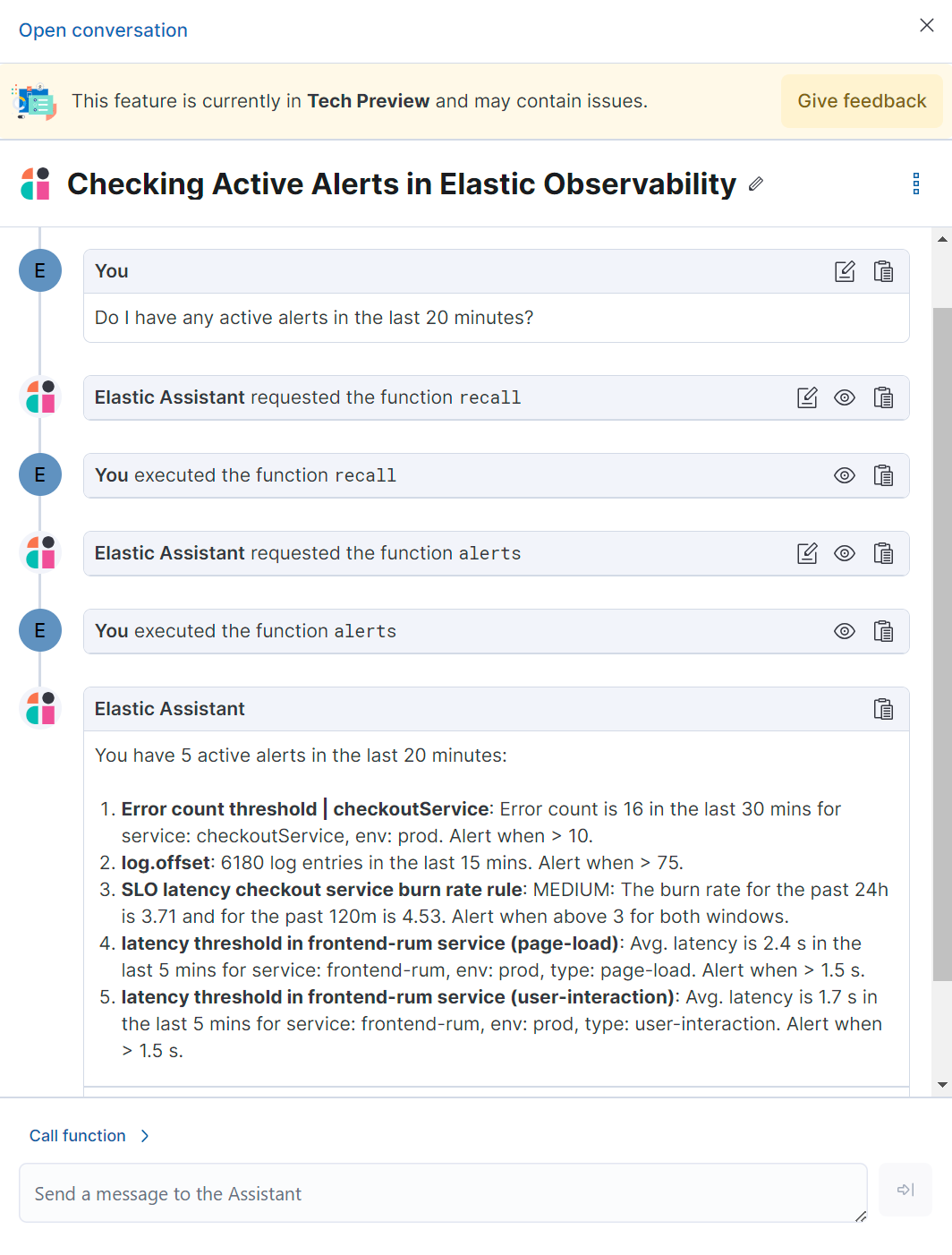The height and width of the screenshot is (1255, 952).
Task: Copy the executed alerts function message
Action: (x=884, y=631)
